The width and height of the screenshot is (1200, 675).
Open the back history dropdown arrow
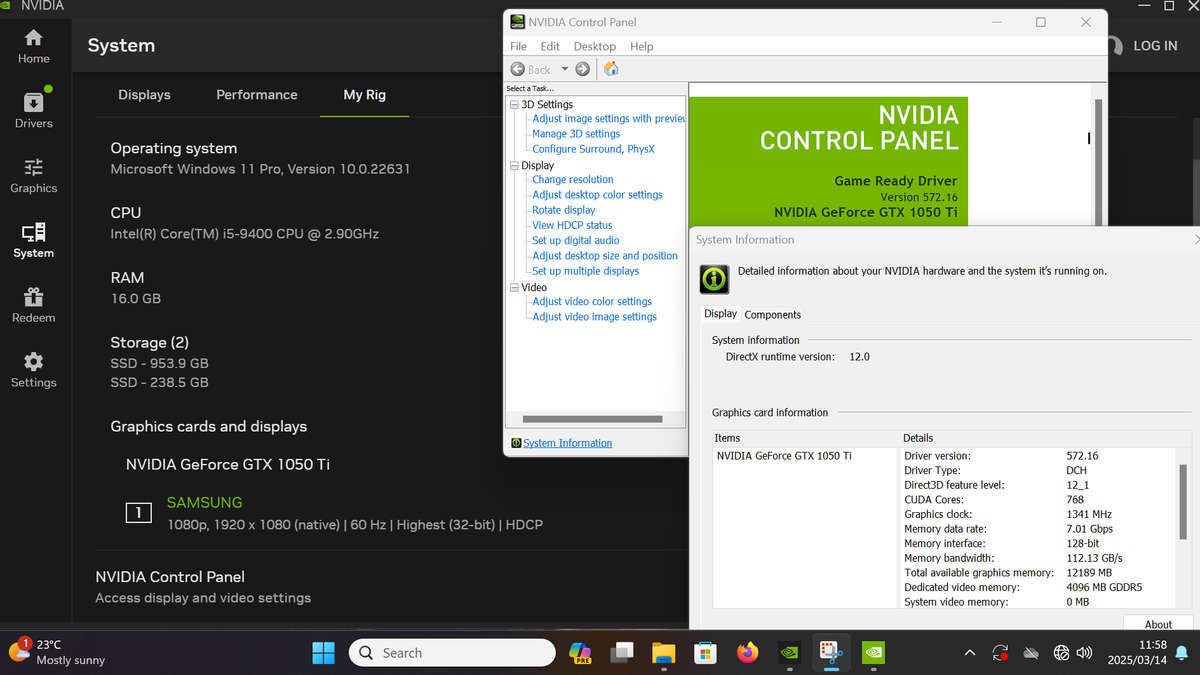click(564, 69)
